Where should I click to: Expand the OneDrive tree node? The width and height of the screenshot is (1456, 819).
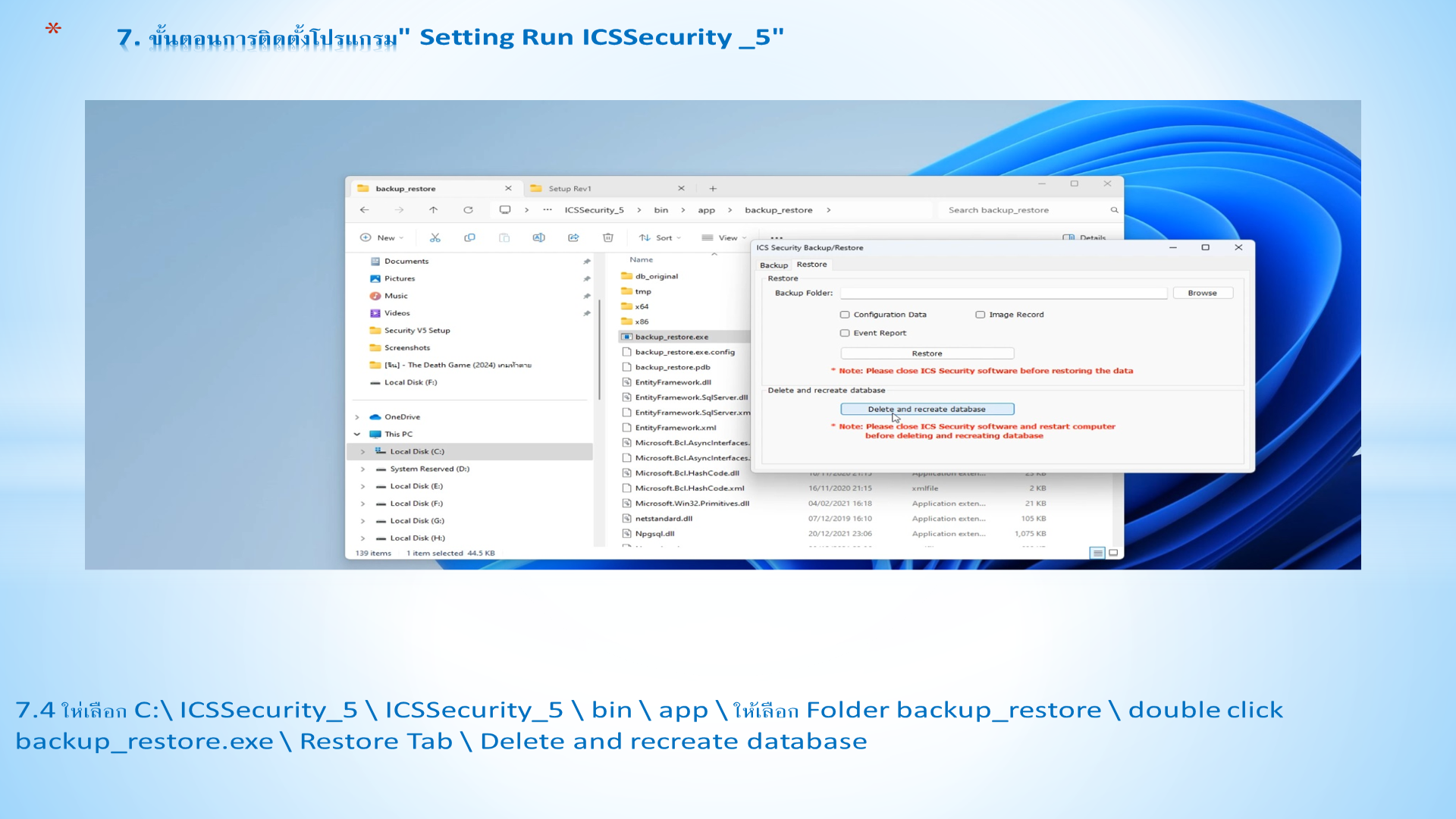coord(357,417)
